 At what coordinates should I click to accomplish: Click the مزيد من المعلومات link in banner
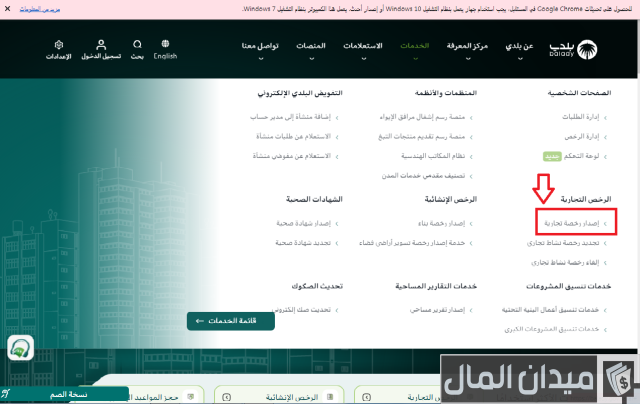click(21, 8)
